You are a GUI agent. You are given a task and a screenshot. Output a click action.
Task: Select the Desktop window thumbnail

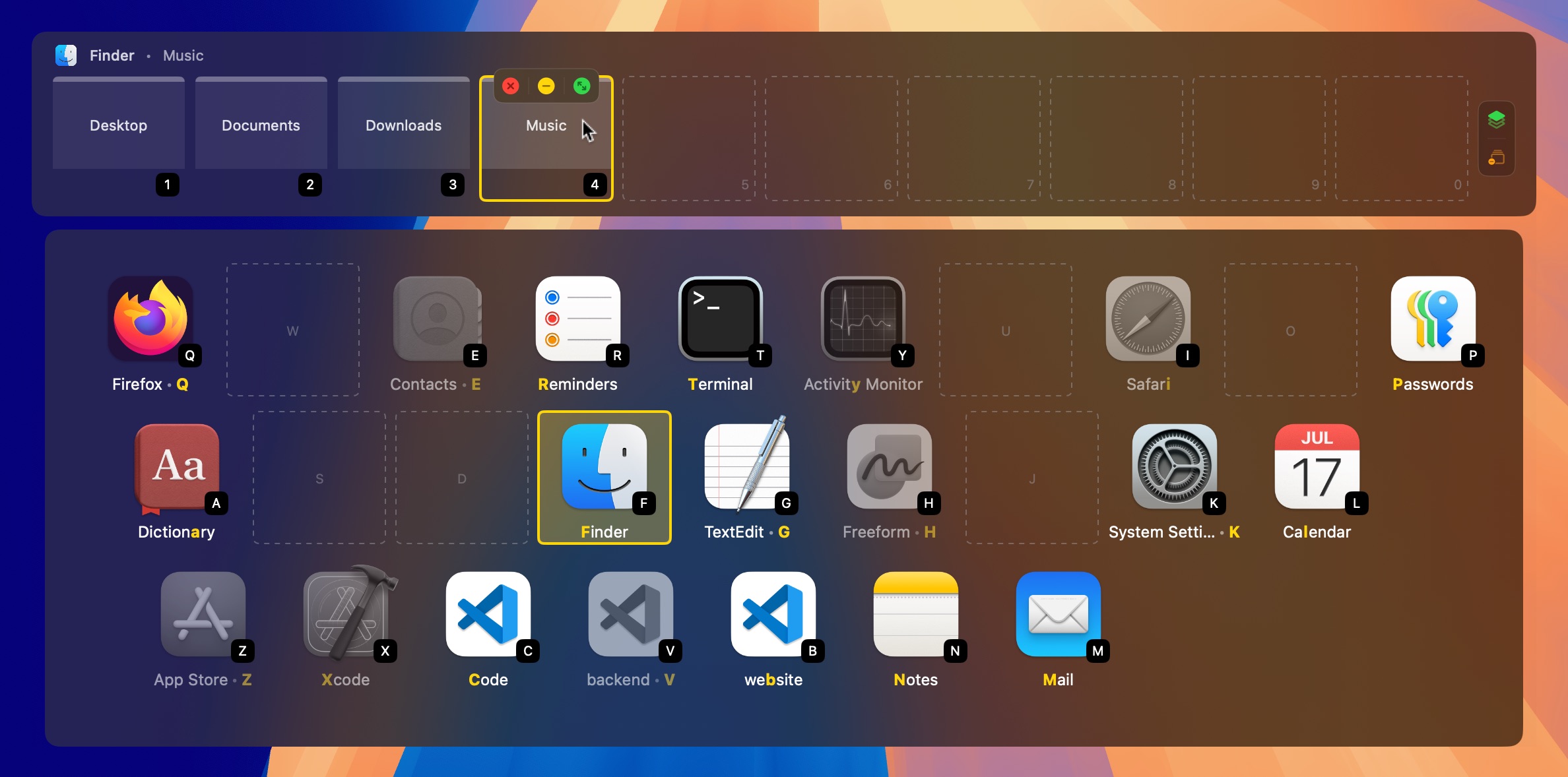(119, 123)
